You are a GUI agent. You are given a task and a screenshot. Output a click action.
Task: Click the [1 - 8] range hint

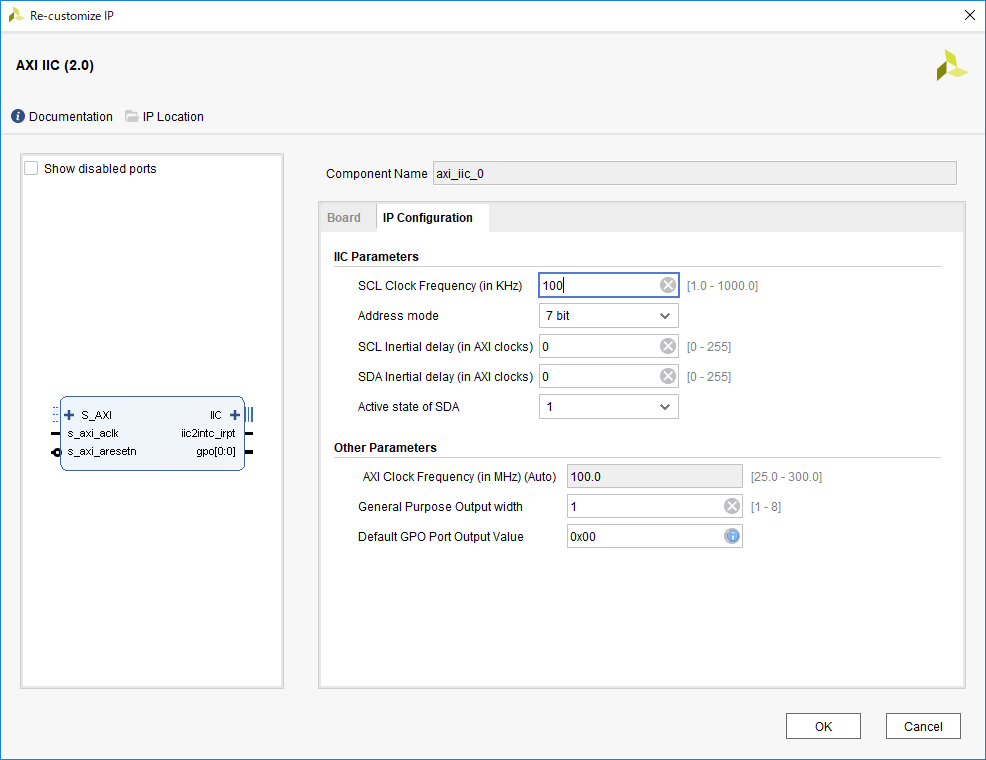(x=766, y=507)
